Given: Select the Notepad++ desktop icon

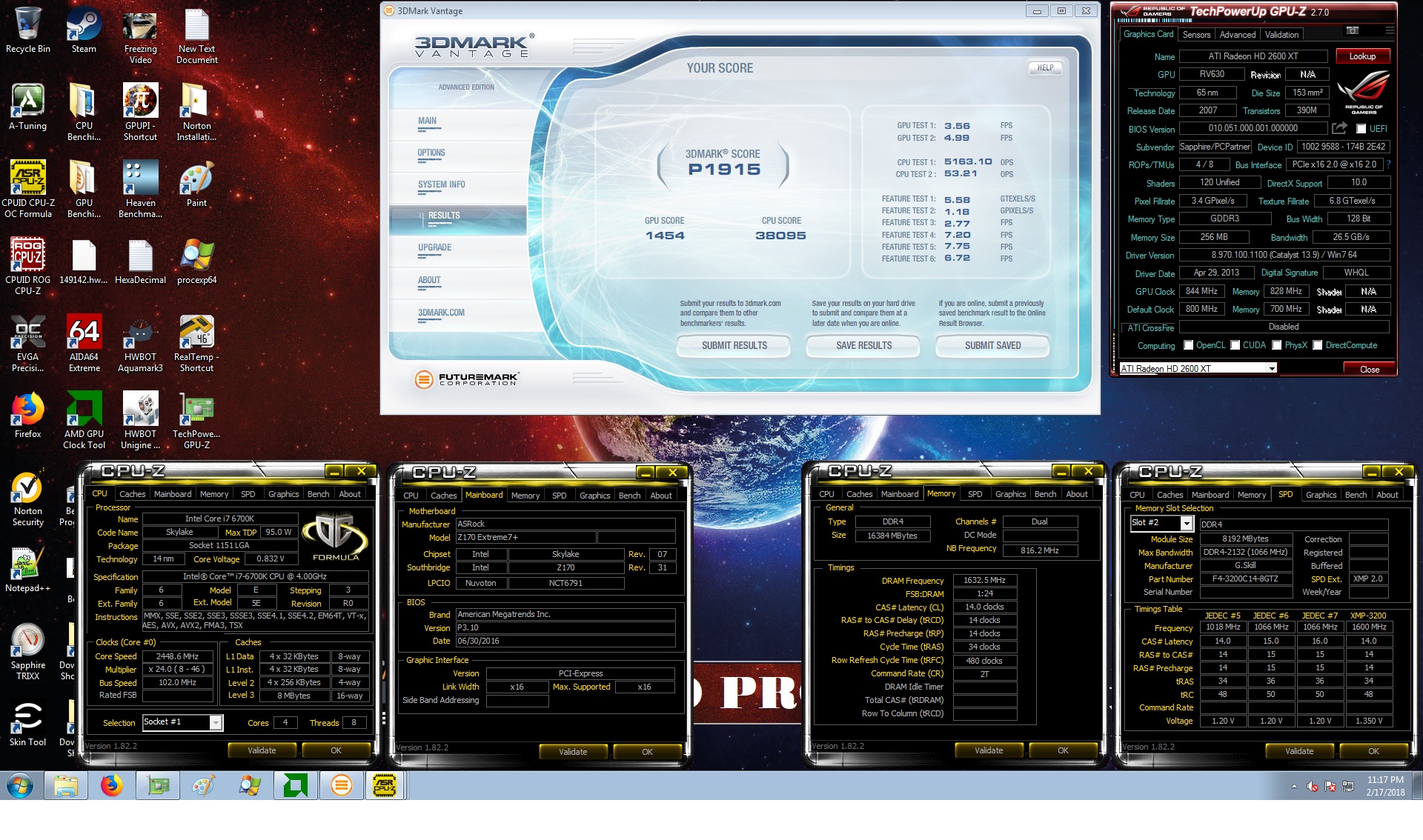Looking at the screenshot, I should coord(27,569).
